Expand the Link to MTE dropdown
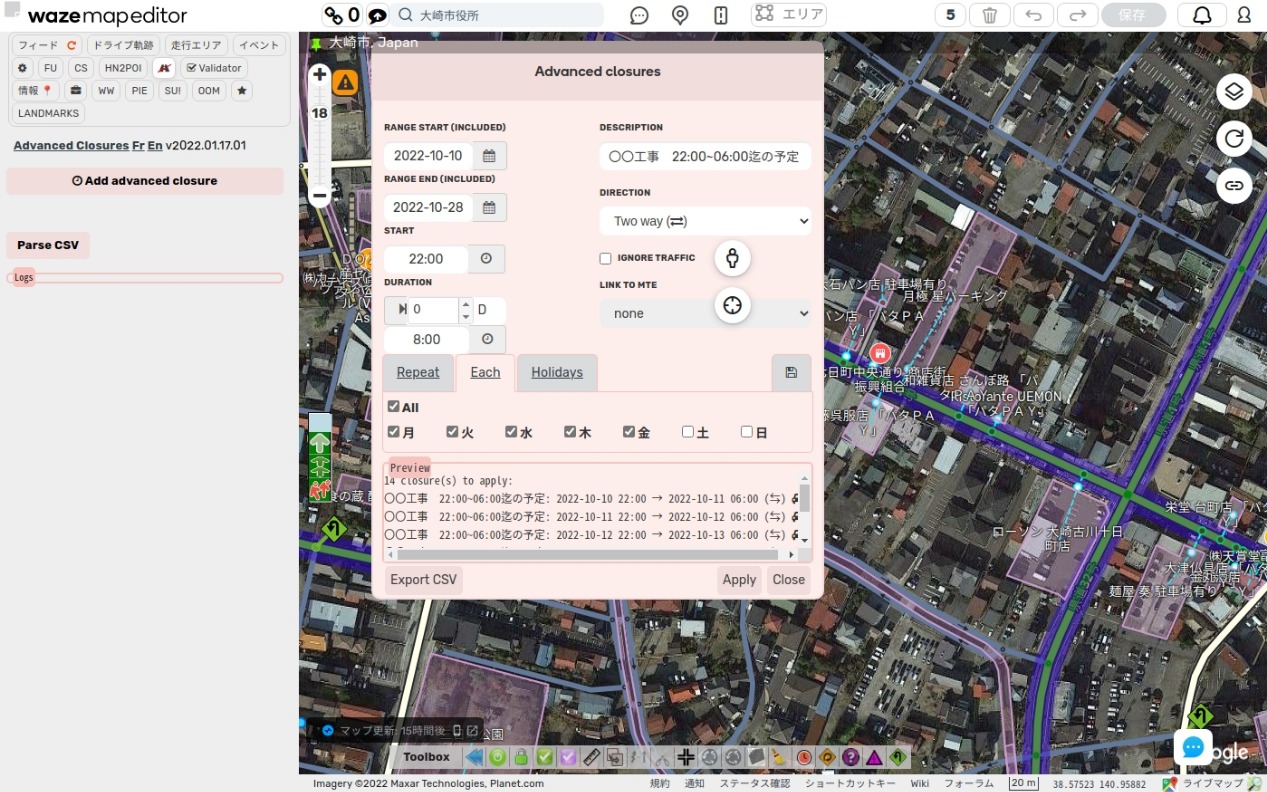 click(705, 313)
